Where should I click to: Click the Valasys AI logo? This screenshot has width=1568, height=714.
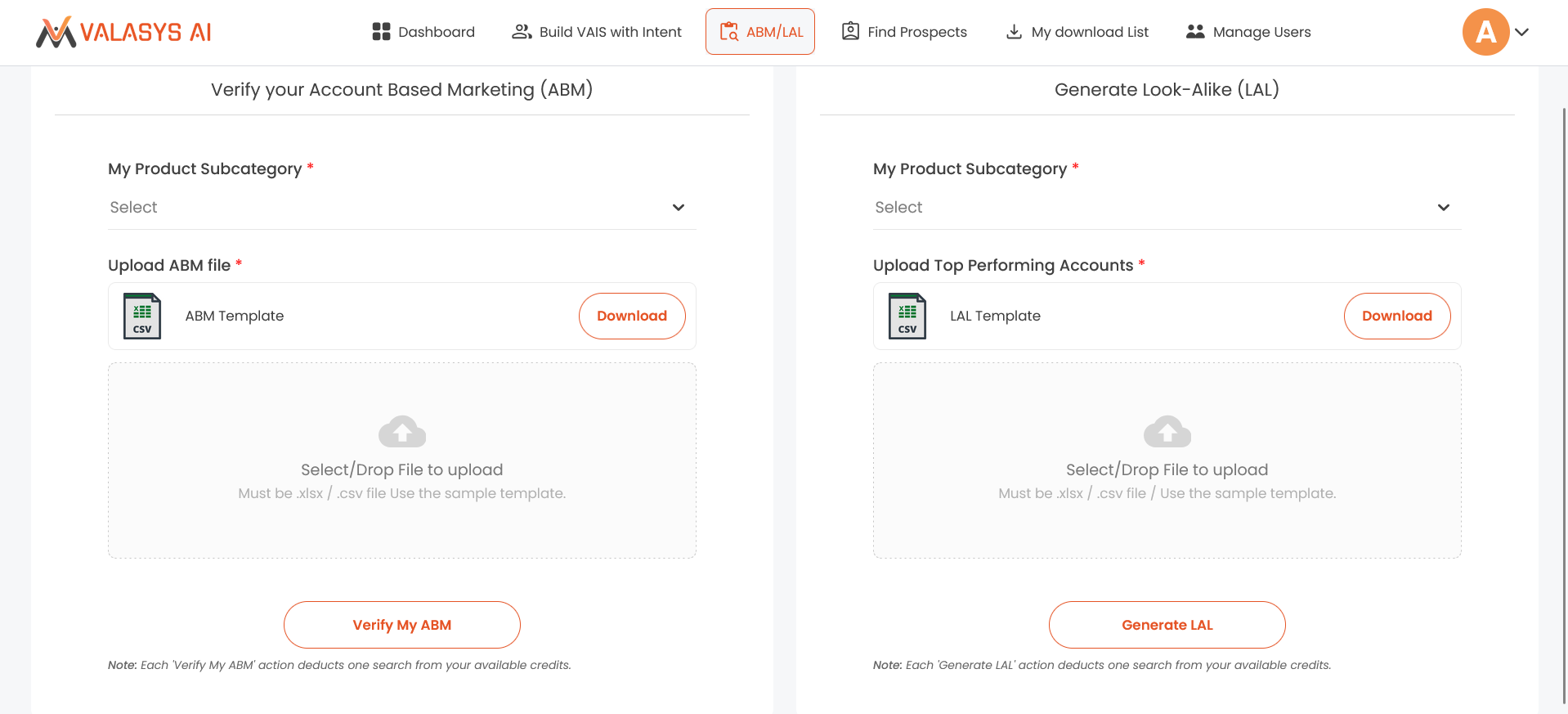click(123, 32)
